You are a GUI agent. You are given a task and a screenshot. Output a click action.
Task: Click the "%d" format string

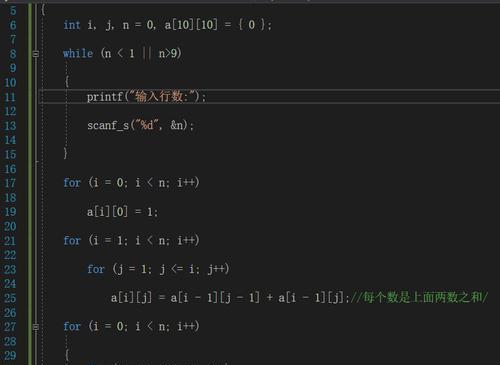point(147,125)
